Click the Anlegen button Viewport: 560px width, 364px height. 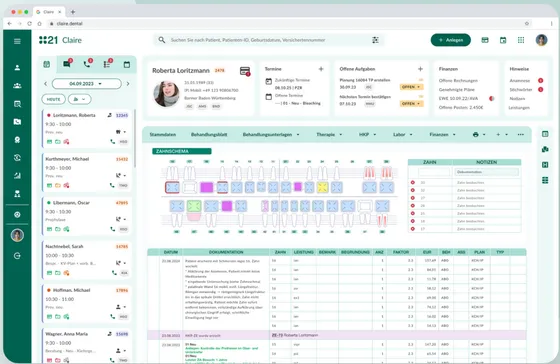pos(451,40)
